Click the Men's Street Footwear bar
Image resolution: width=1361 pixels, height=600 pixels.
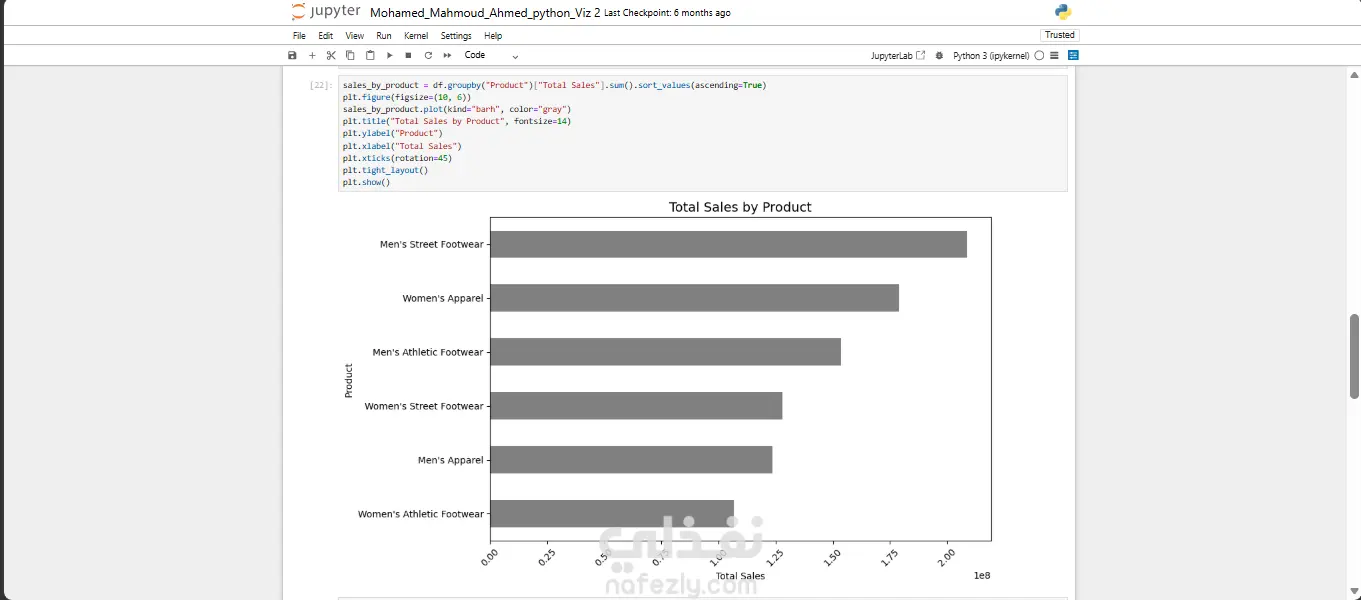pyautogui.click(x=728, y=244)
